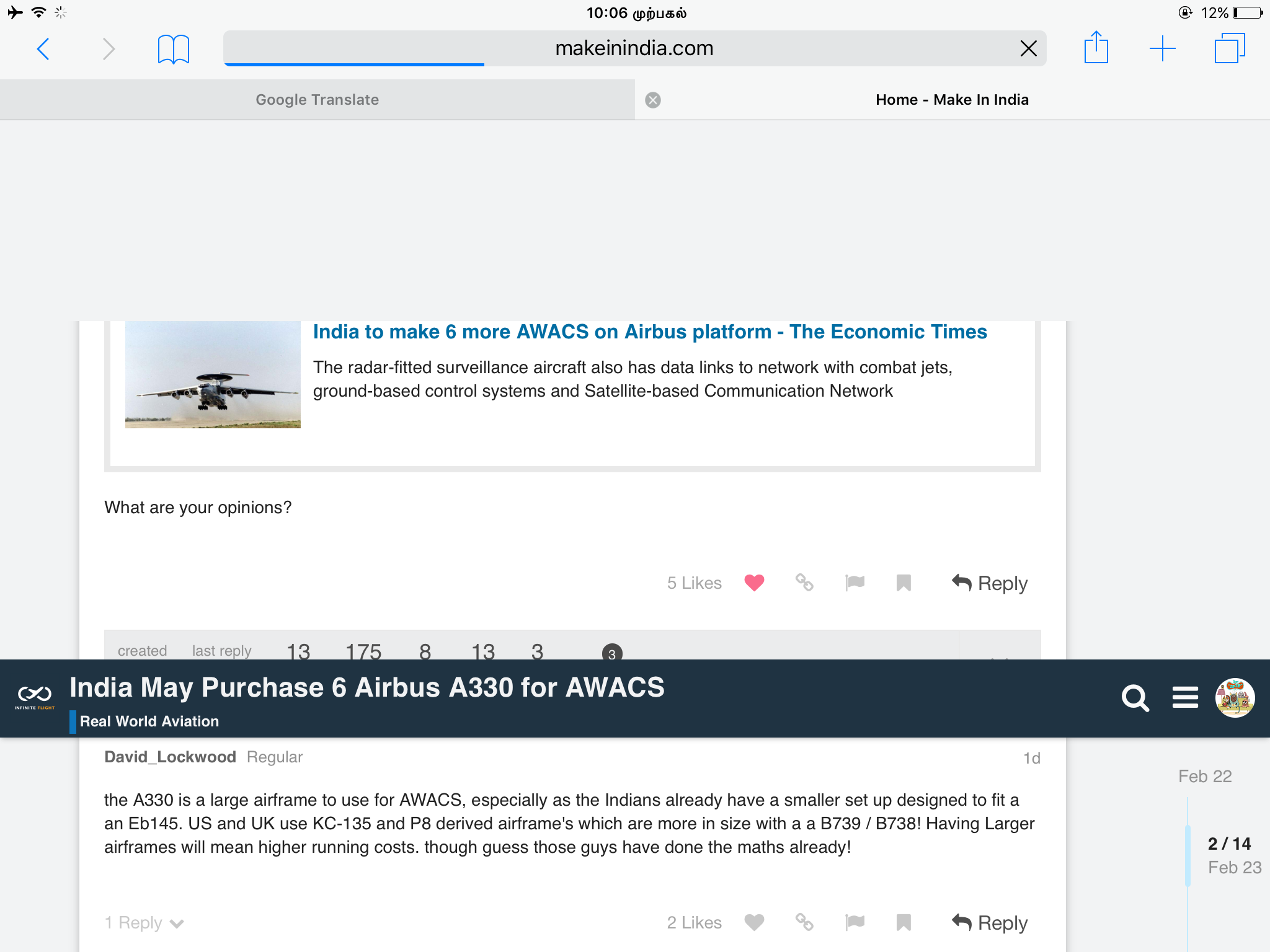Image resolution: width=1270 pixels, height=952 pixels.
Task: Open the user avatar menu in the header
Action: 1235,698
